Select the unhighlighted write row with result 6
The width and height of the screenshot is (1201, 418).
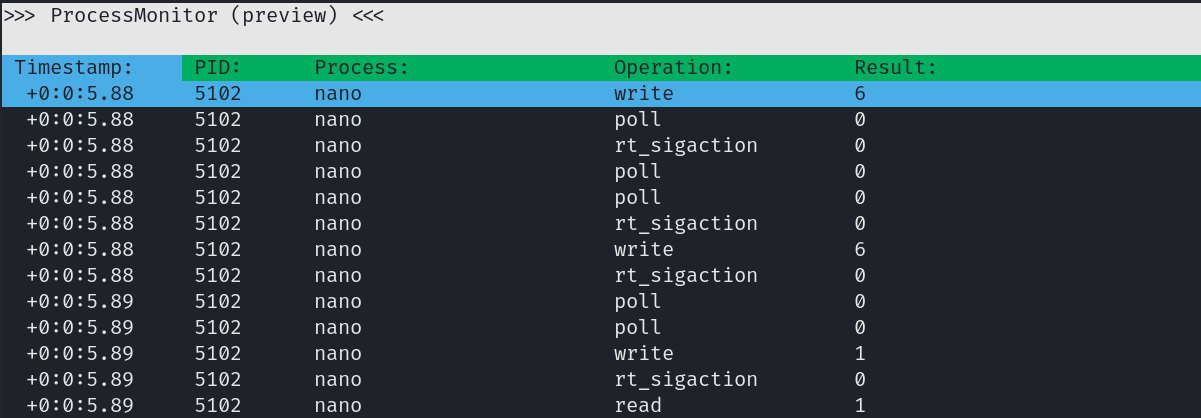600,250
